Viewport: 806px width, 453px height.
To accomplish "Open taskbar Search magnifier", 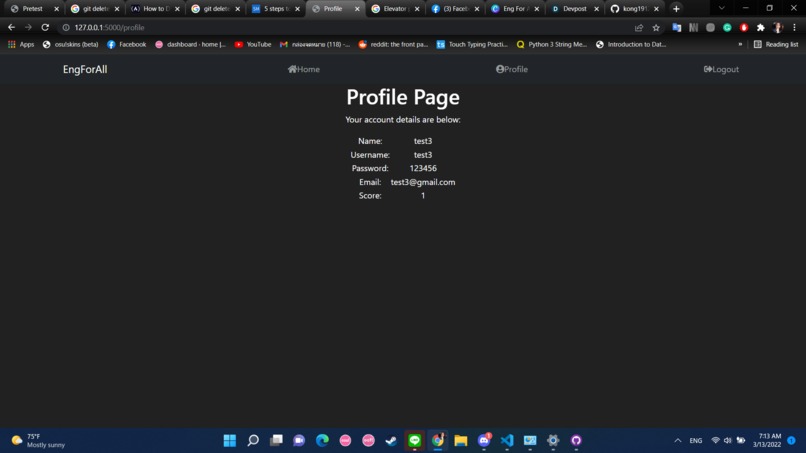I will point(253,441).
